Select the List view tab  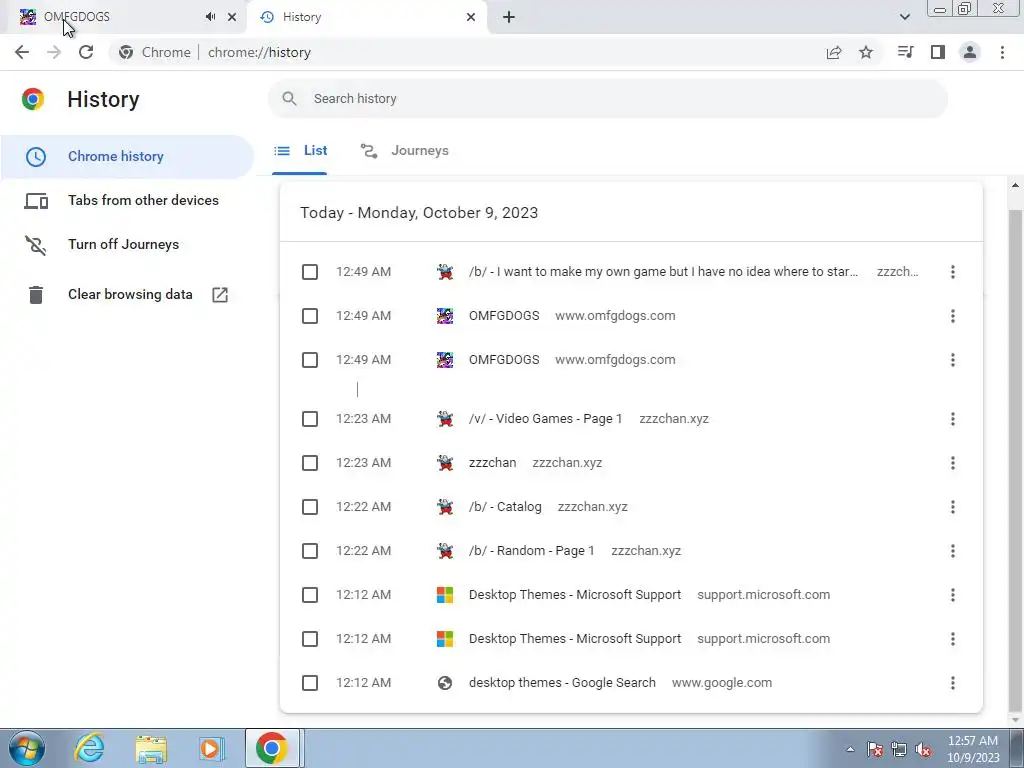(300, 151)
